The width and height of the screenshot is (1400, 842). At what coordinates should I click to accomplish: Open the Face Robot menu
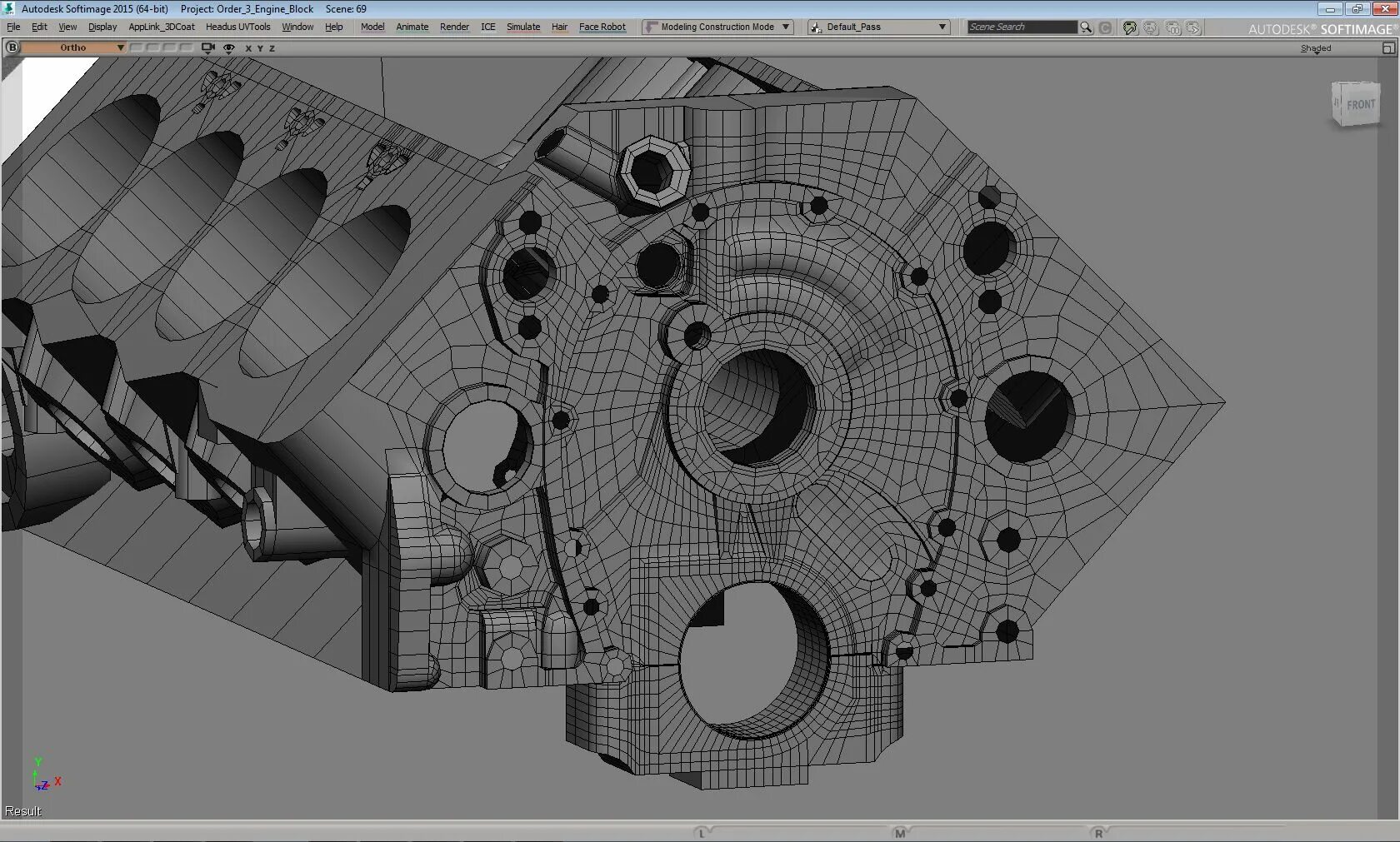pyautogui.click(x=602, y=27)
